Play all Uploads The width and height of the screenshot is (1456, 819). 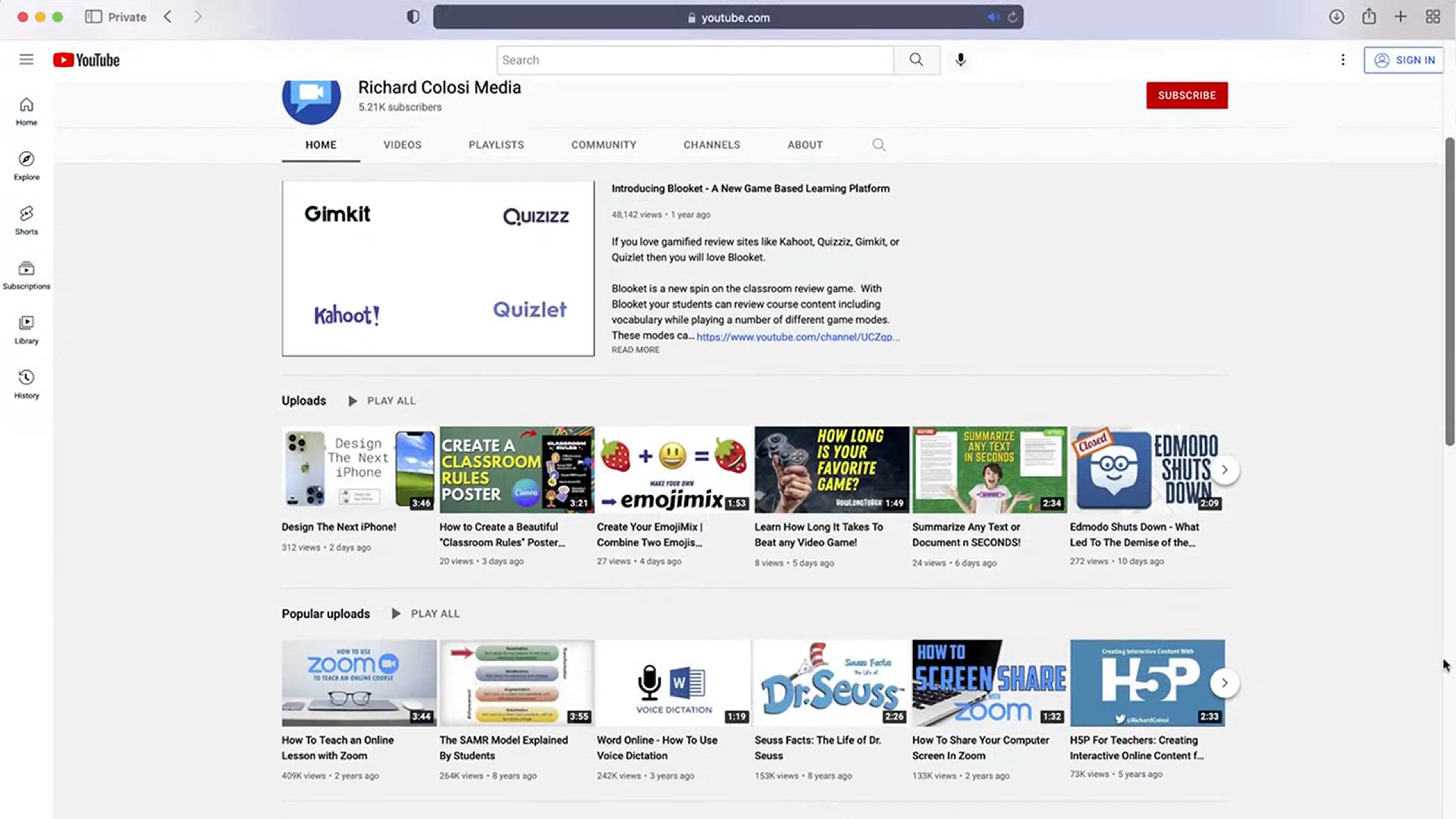point(382,401)
